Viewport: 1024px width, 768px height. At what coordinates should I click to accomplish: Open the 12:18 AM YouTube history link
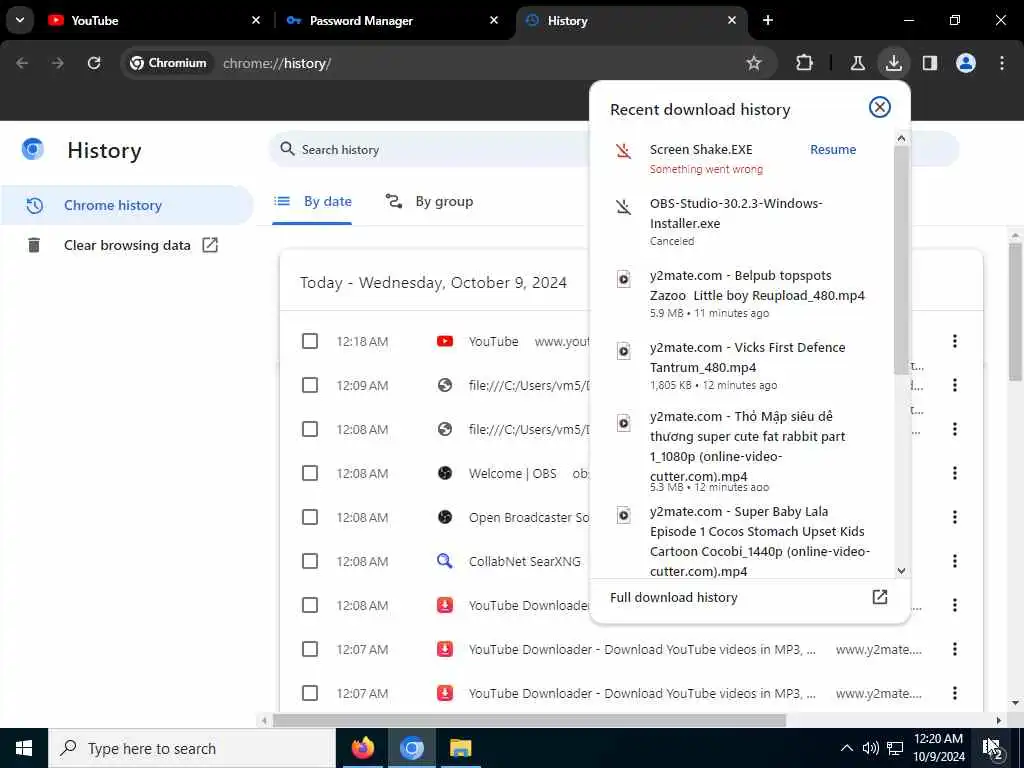(494, 342)
